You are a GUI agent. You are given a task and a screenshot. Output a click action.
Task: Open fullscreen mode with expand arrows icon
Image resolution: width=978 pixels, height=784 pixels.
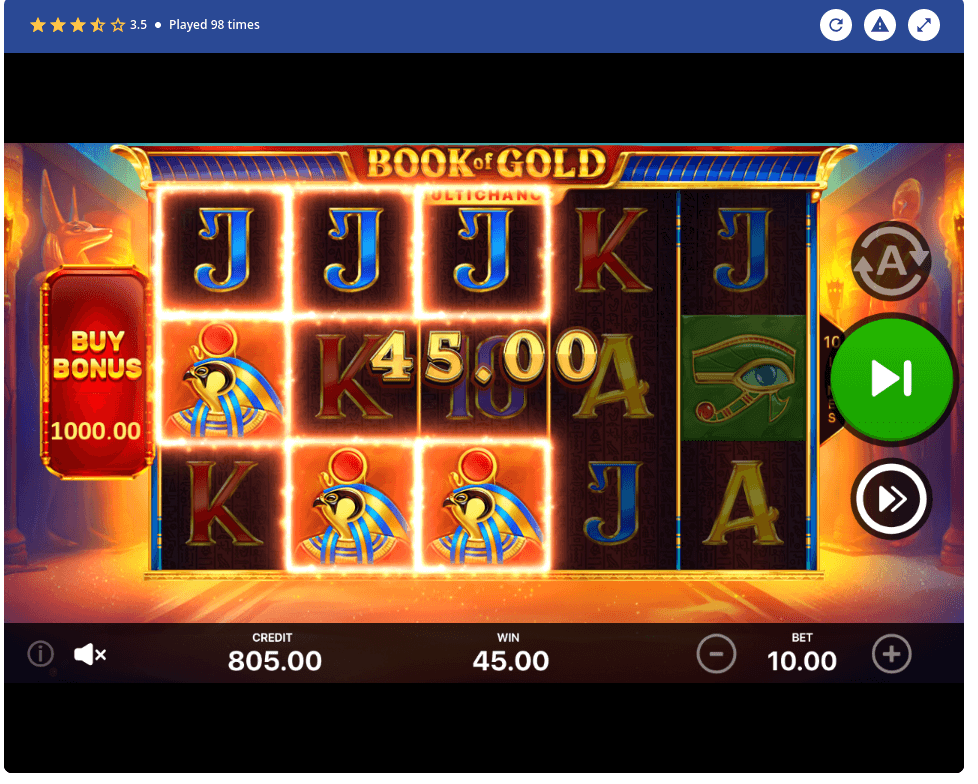click(x=924, y=25)
